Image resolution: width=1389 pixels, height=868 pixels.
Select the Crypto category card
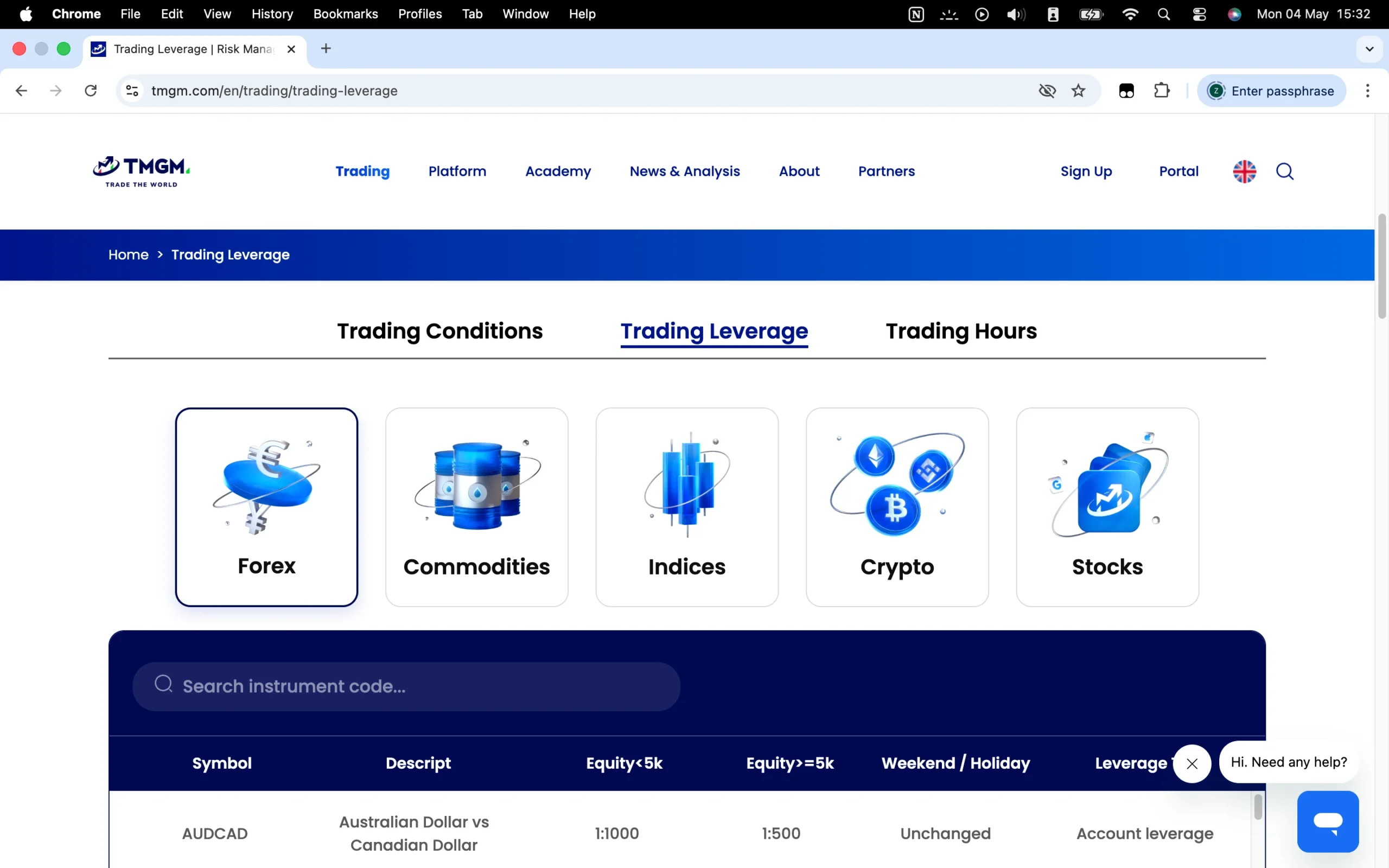coord(897,507)
